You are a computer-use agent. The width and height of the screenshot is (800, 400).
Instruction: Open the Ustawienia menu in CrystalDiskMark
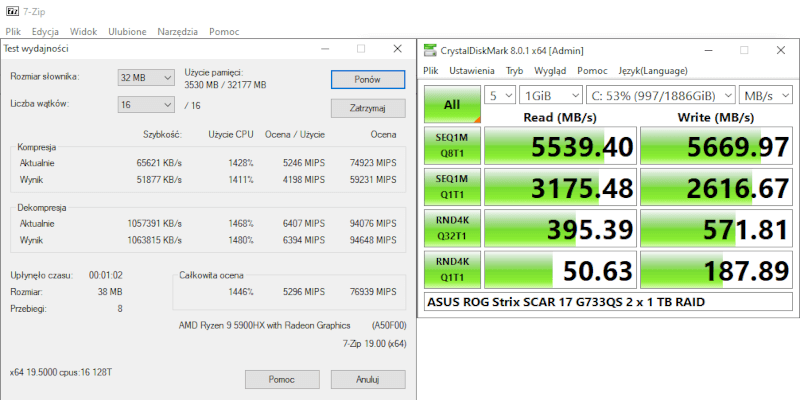coord(471,71)
